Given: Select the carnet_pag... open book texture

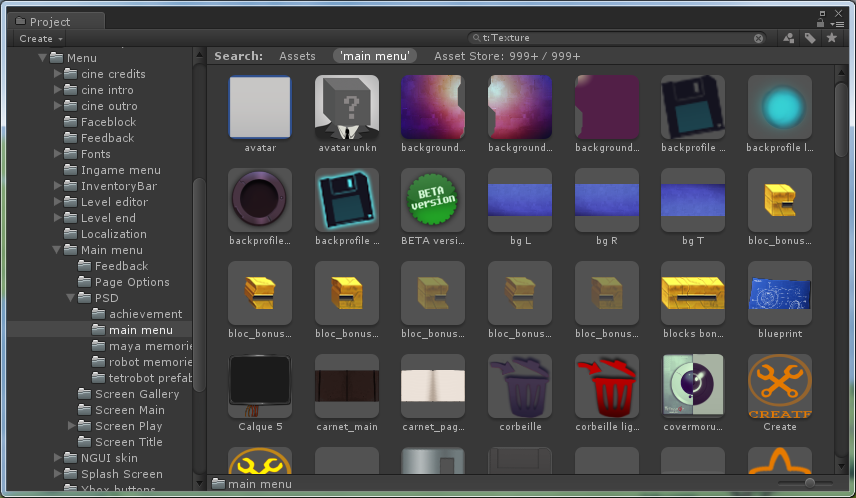Looking at the screenshot, I should pos(433,386).
